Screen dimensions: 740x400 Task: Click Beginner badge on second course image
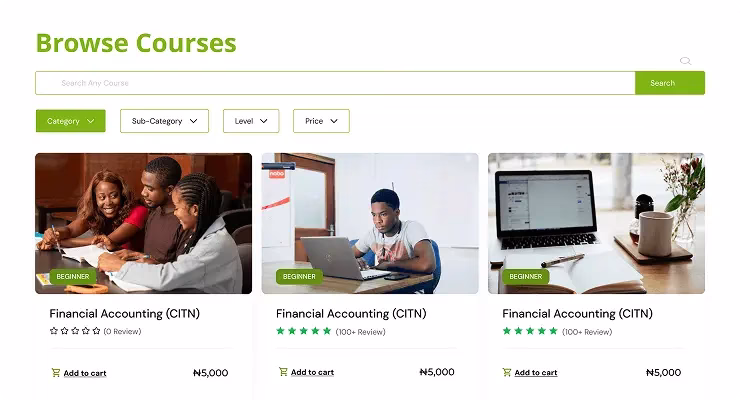[299, 276]
